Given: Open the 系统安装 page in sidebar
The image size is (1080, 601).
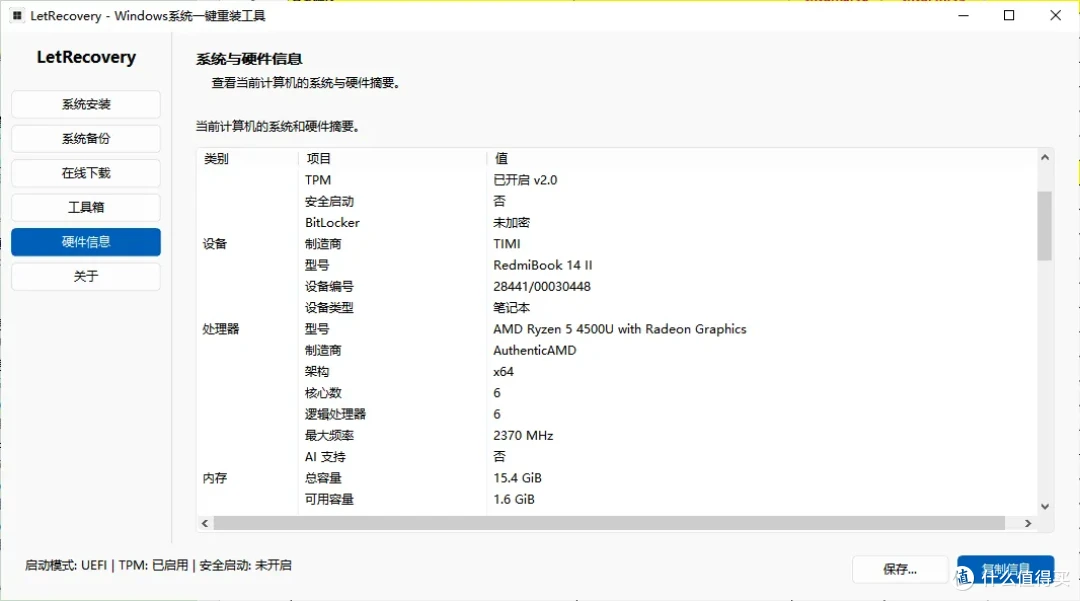Looking at the screenshot, I should pos(86,104).
